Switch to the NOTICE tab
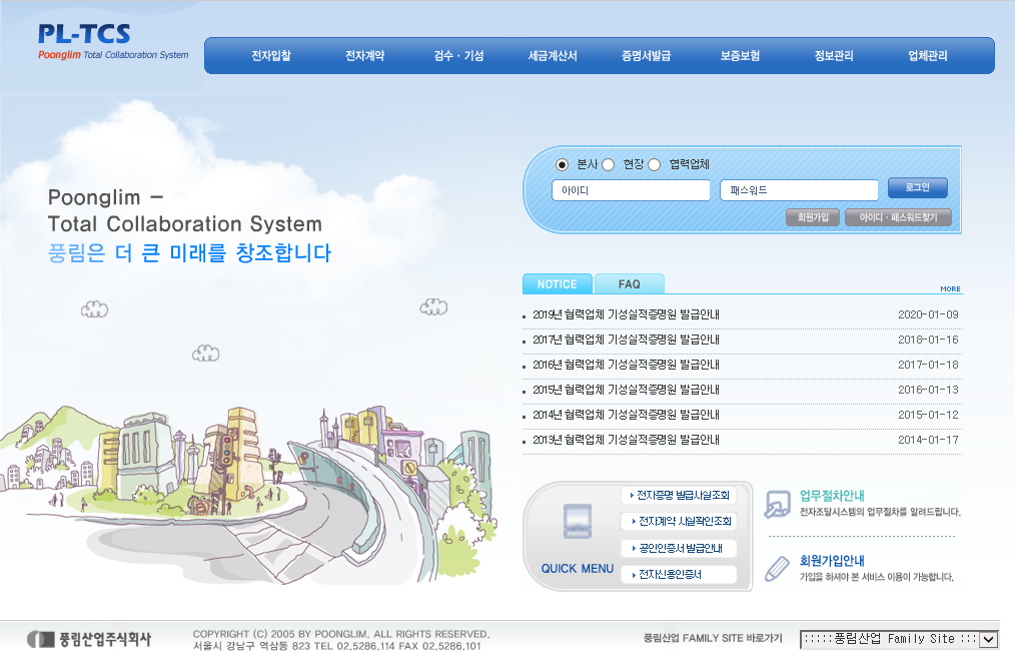Image resolution: width=1015 pixels, height=670 pixels. [x=557, y=284]
